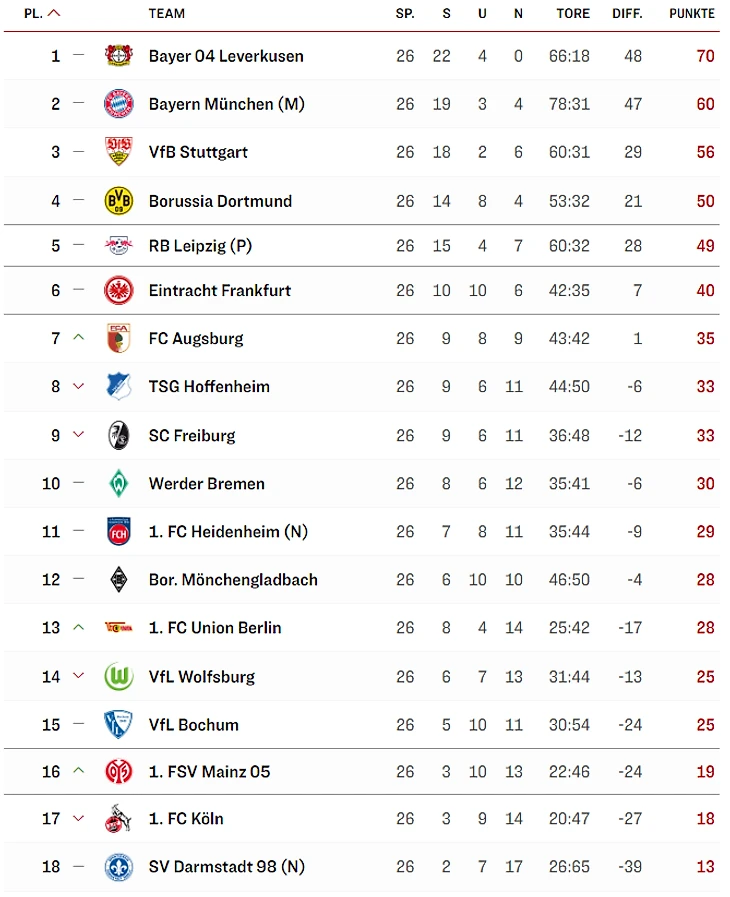The image size is (730, 897).
Task: Open SC Freiburg team name link
Action: point(192,436)
